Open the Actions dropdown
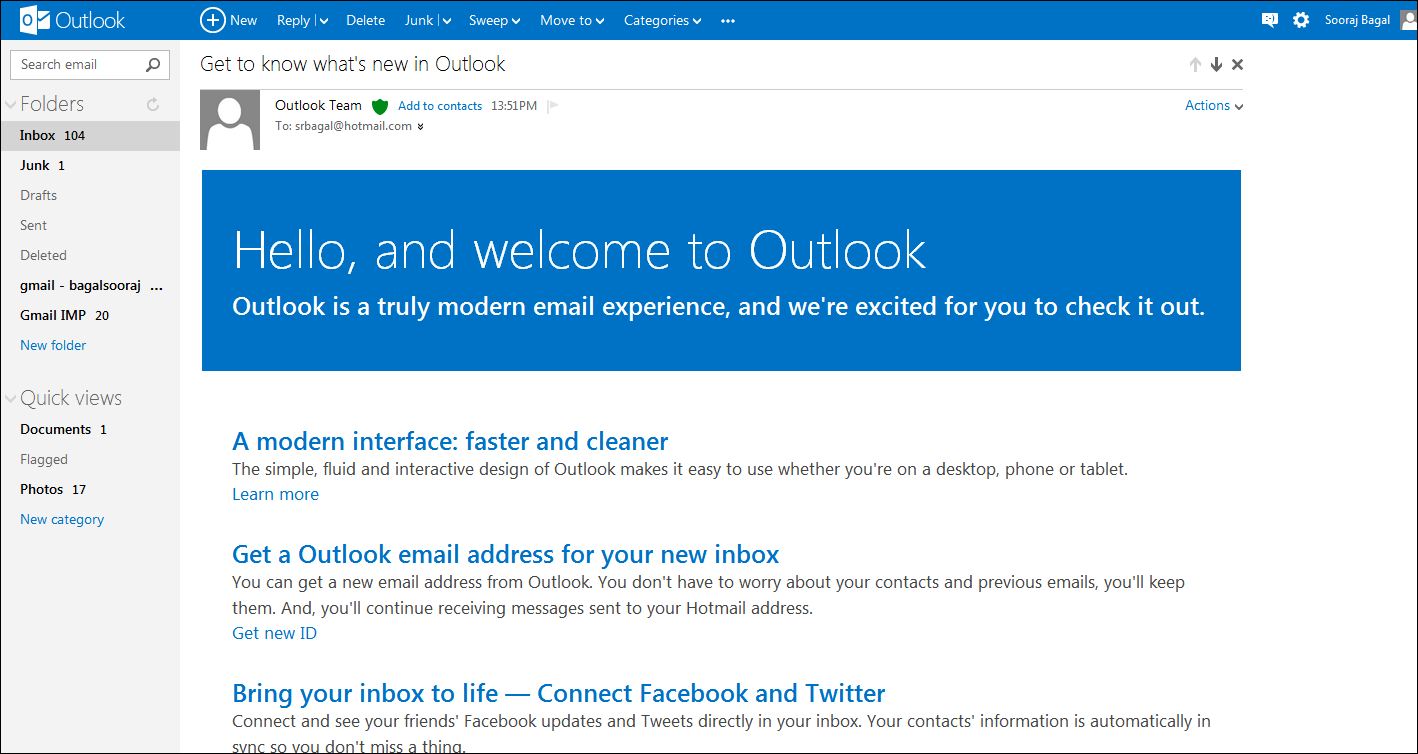Image resolution: width=1418 pixels, height=754 pixels. pyautogui.click(x=1214, y=105)
